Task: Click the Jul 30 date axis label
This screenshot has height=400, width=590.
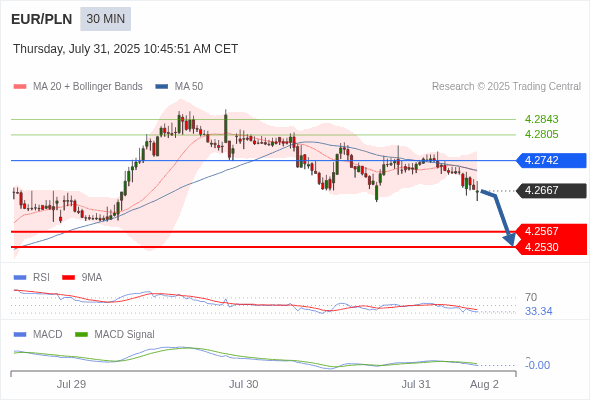Action: pyautogui.click(x=243, y=384)
